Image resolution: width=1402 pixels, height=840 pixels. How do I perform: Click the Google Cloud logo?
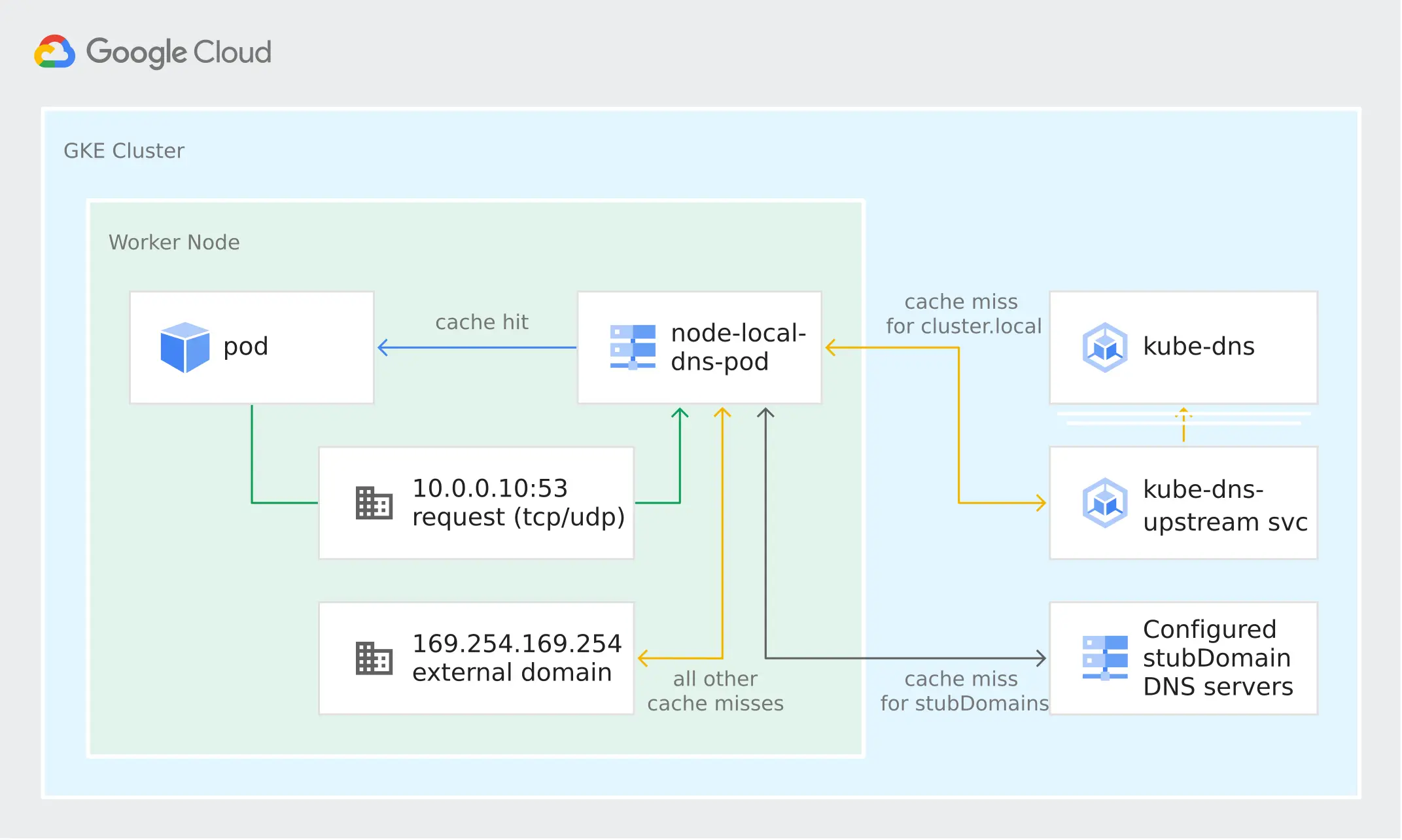(153, 52)
